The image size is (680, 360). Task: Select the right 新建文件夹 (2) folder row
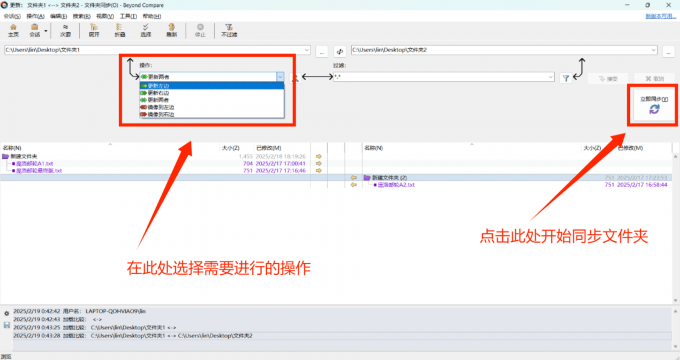coord(517,177)
